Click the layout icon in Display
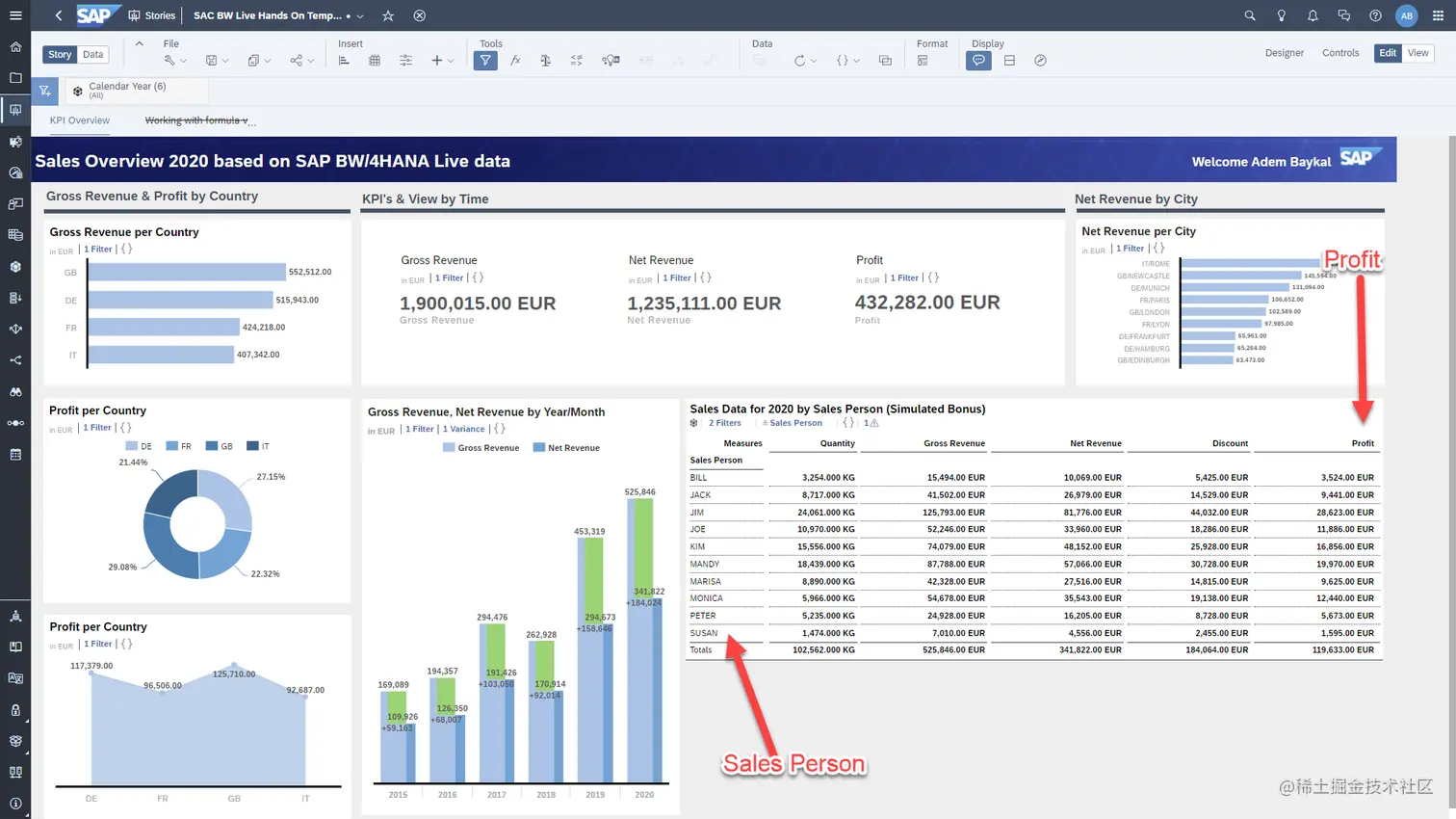The image size is (1456, 819). (x=1009, y=60)
